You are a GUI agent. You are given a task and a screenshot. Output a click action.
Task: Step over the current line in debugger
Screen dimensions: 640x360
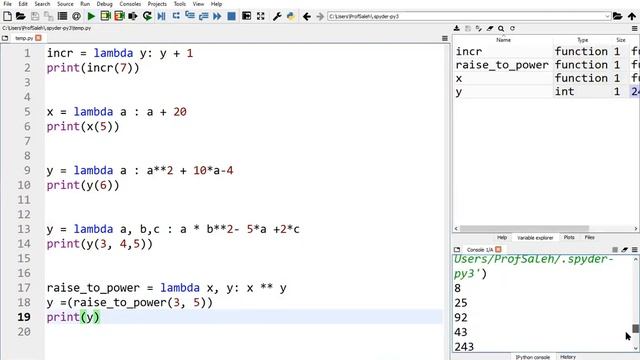pos(176,16)
